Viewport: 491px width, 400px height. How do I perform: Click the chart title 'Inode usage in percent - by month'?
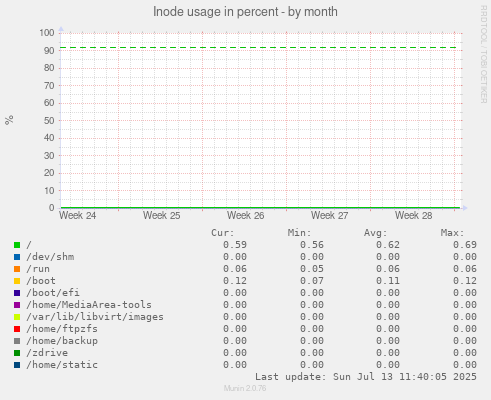(x=245, y=12)
